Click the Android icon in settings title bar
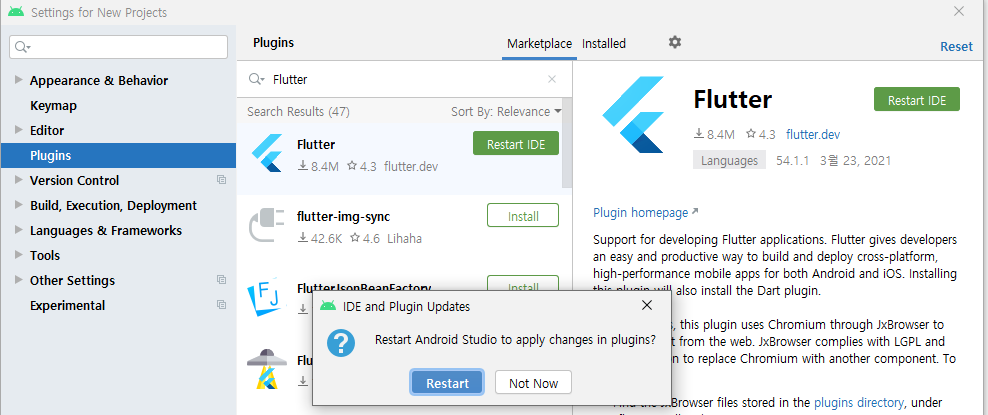The image size is (988, 415). 16,12
